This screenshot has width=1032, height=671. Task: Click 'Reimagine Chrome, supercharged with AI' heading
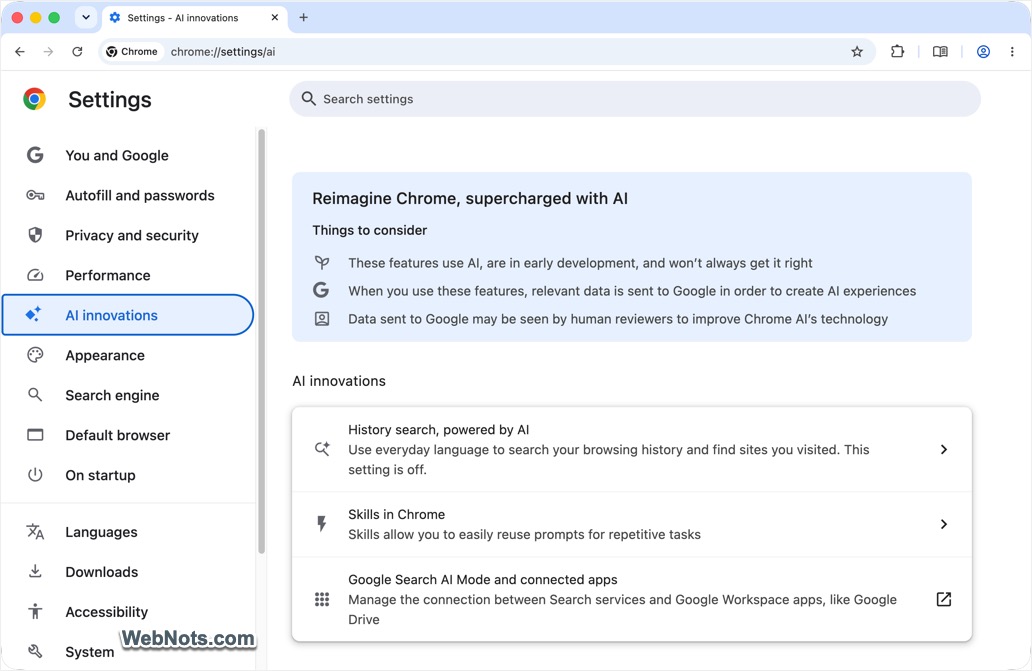(x=470, y=199)
